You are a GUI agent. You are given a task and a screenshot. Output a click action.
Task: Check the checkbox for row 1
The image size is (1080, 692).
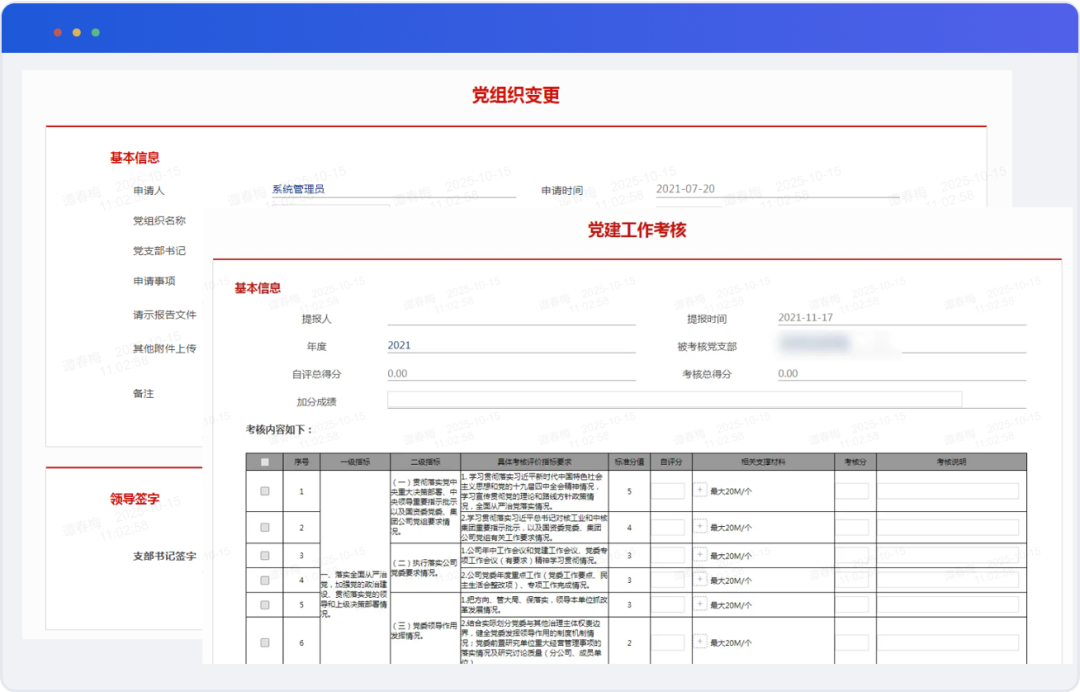[x=265, y=491]
